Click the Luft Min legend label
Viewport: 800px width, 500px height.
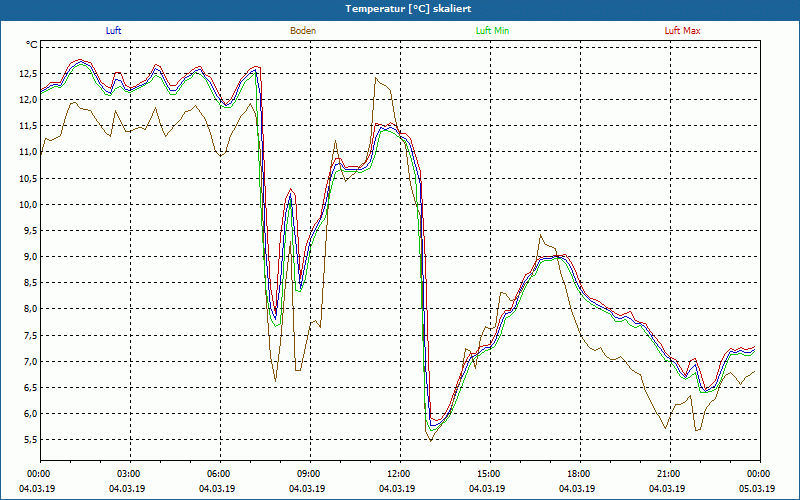click(492, 31)
